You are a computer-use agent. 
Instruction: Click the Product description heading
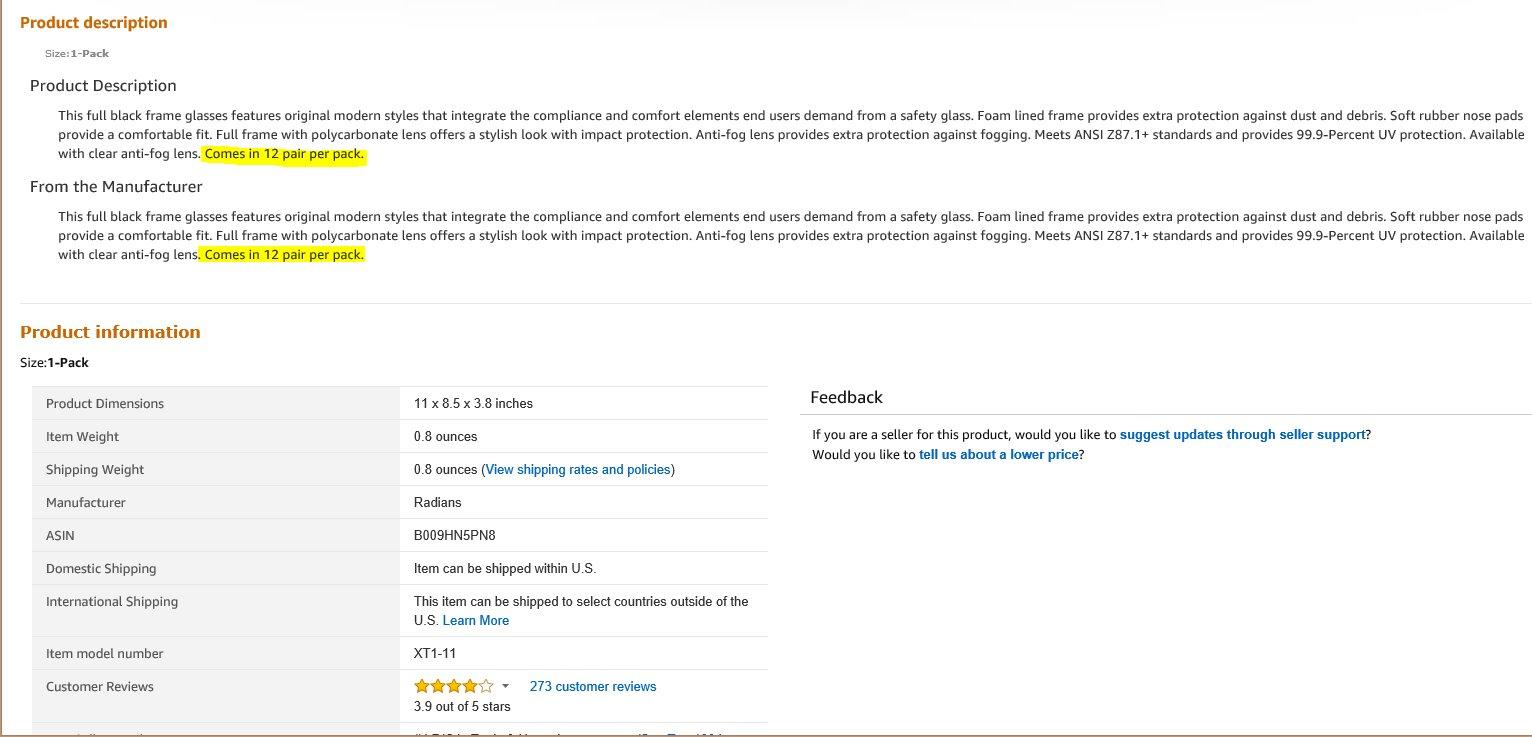point(94,22)
